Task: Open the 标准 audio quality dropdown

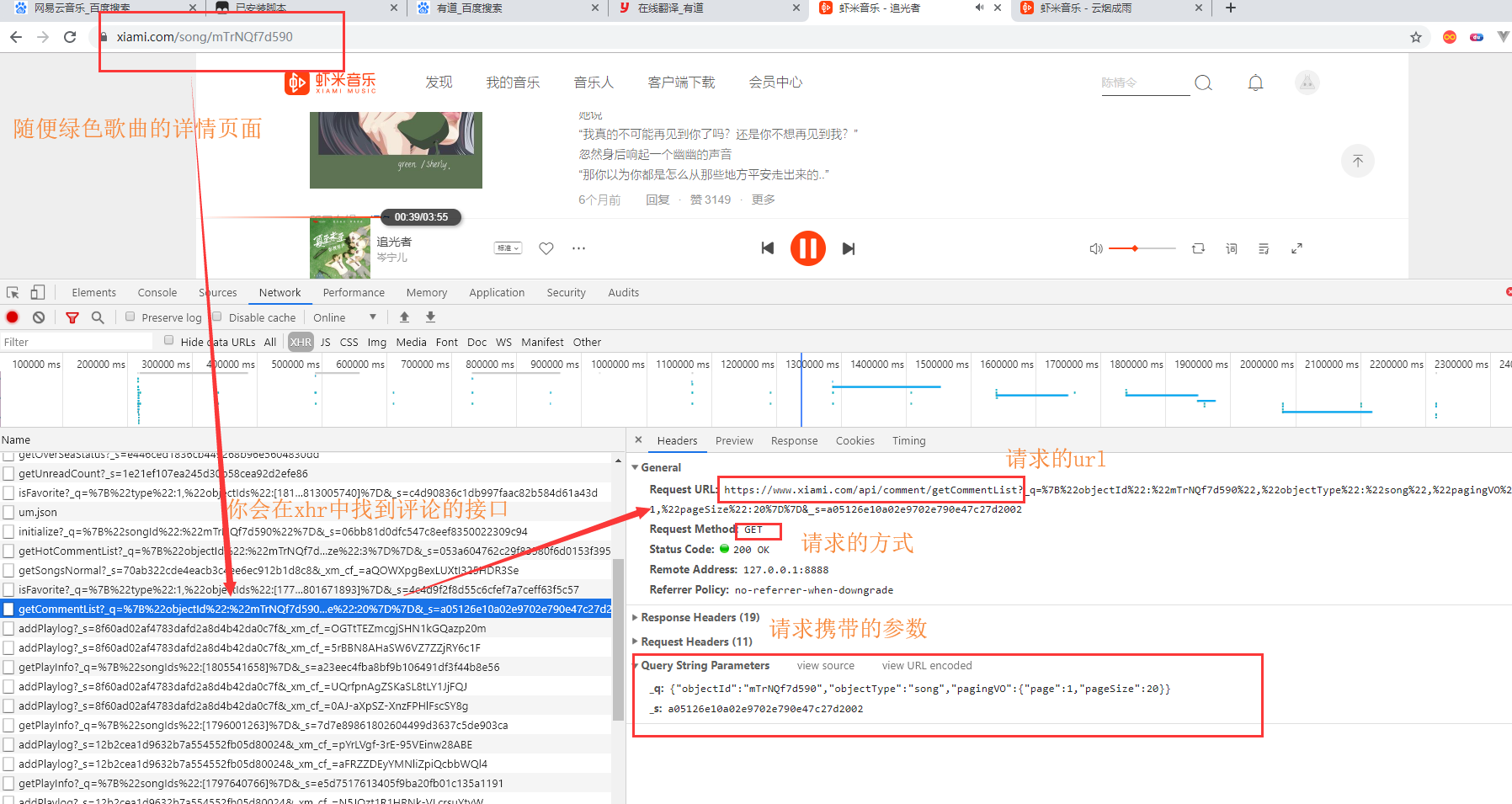Action: [x=508, y=248]
